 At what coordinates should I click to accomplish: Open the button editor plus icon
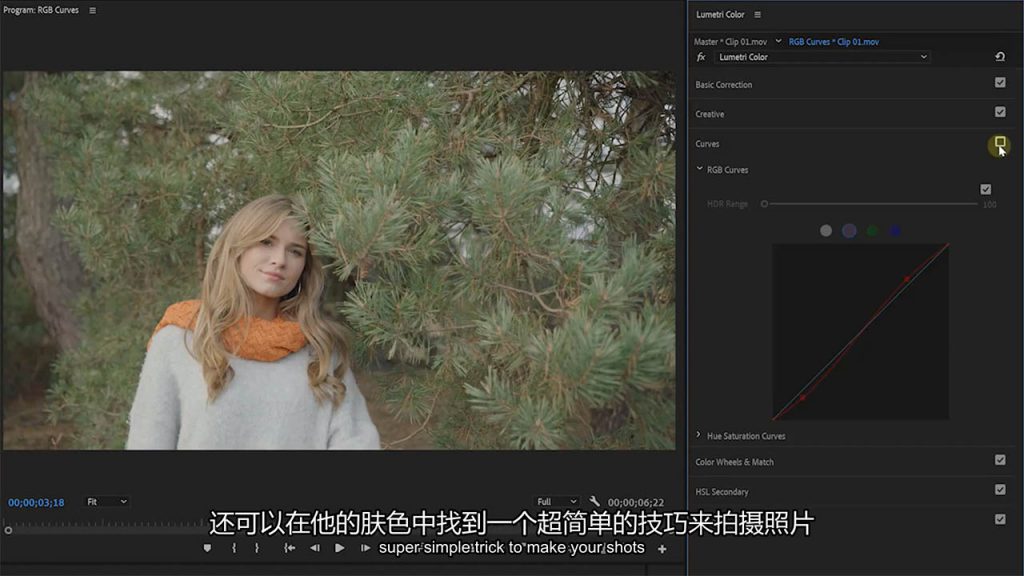coord(661,549)
